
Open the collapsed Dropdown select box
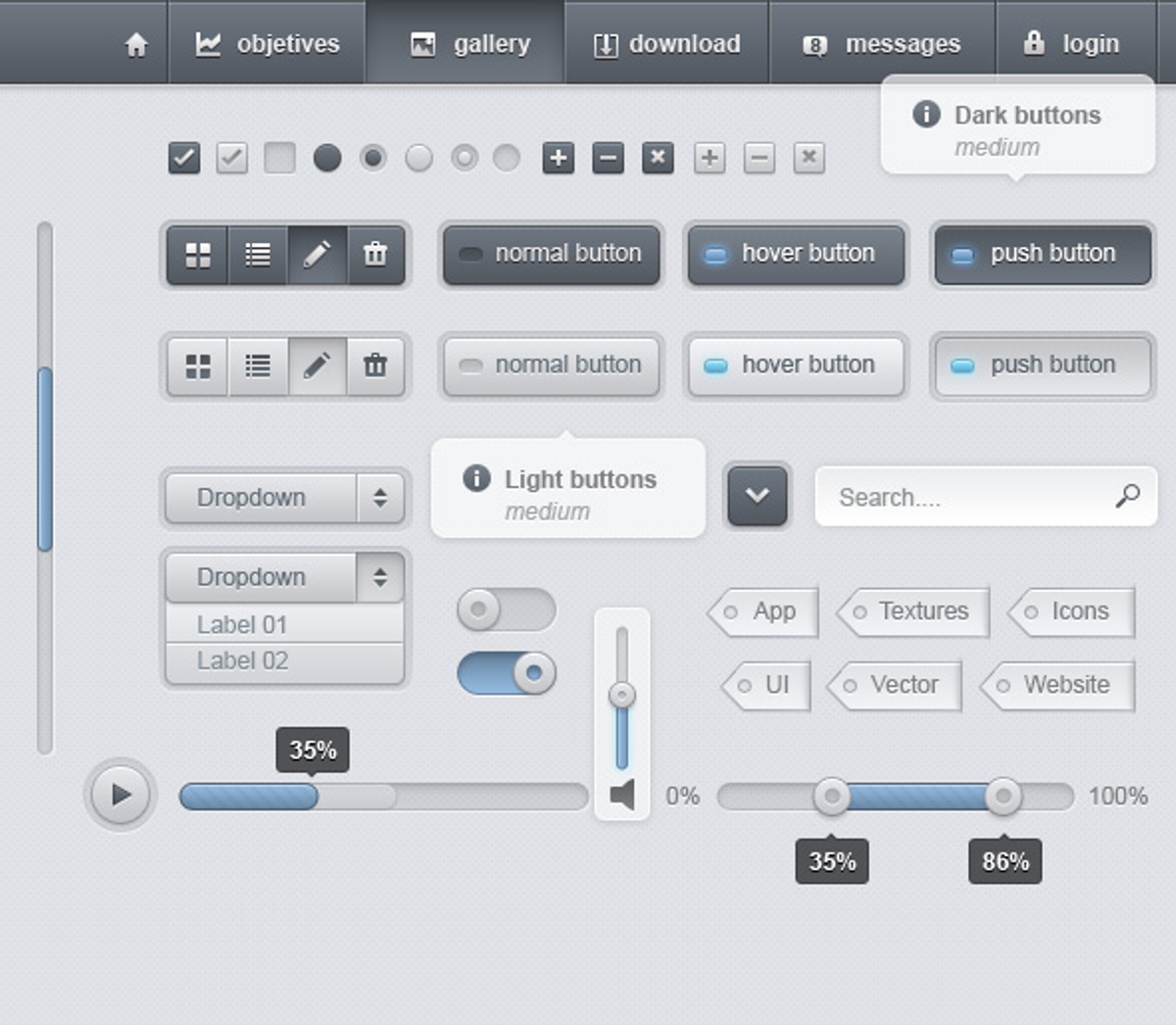point(284,498)
